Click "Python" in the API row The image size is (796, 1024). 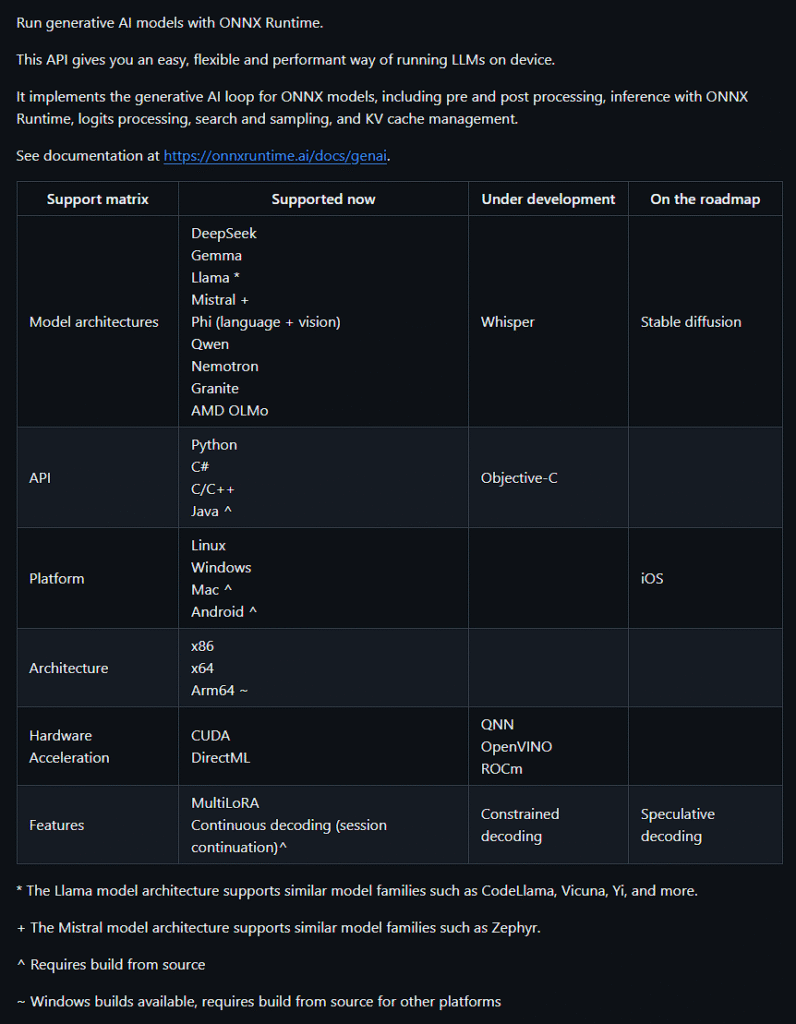coord(214,445)
